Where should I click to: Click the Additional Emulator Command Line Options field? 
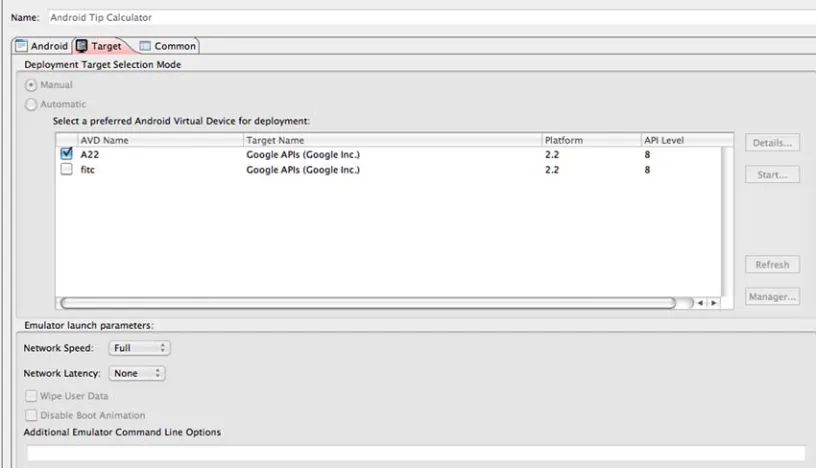coord(416,453)
